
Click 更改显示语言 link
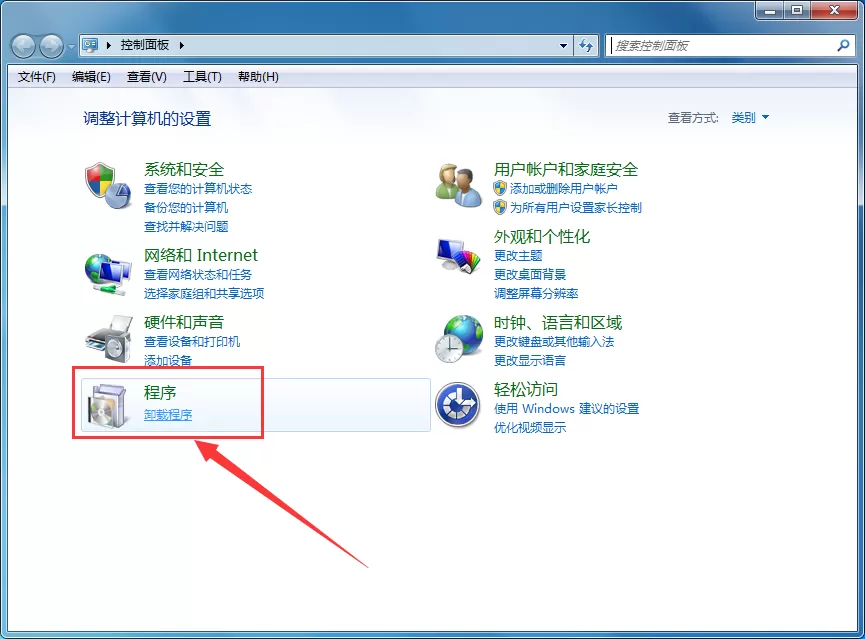click(530, 360)
